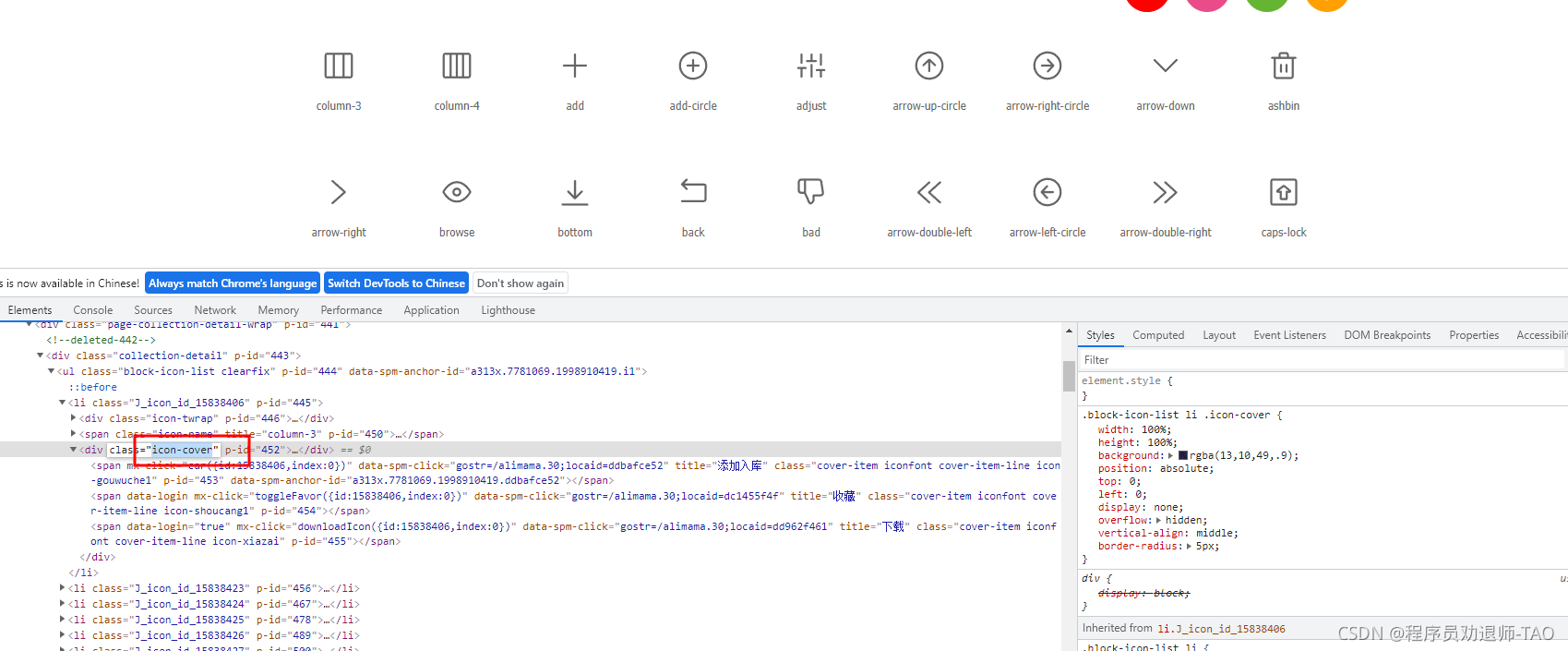This screenshot has width=1568, height=651.
Task: Select the Styles pane tab
Action: click(x=1100, y=335)
